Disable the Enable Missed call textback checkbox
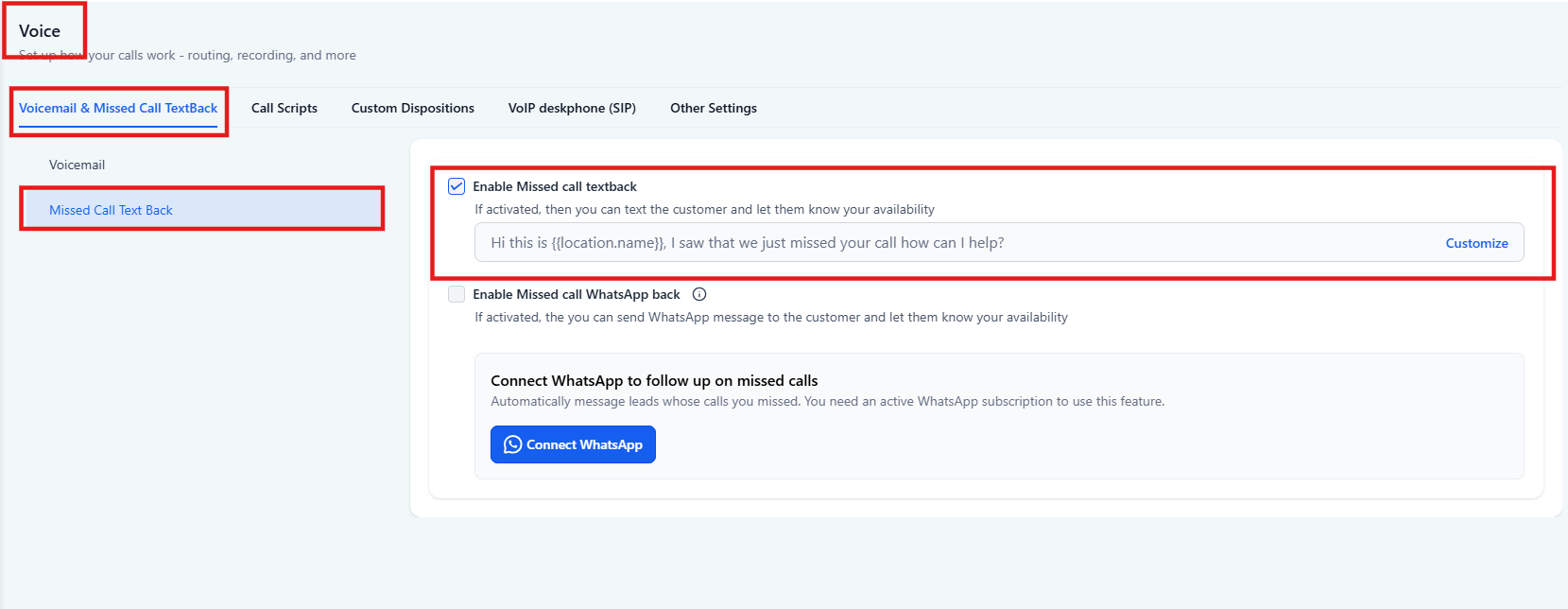The image size is (1568, 609). [x=457, y=186]
